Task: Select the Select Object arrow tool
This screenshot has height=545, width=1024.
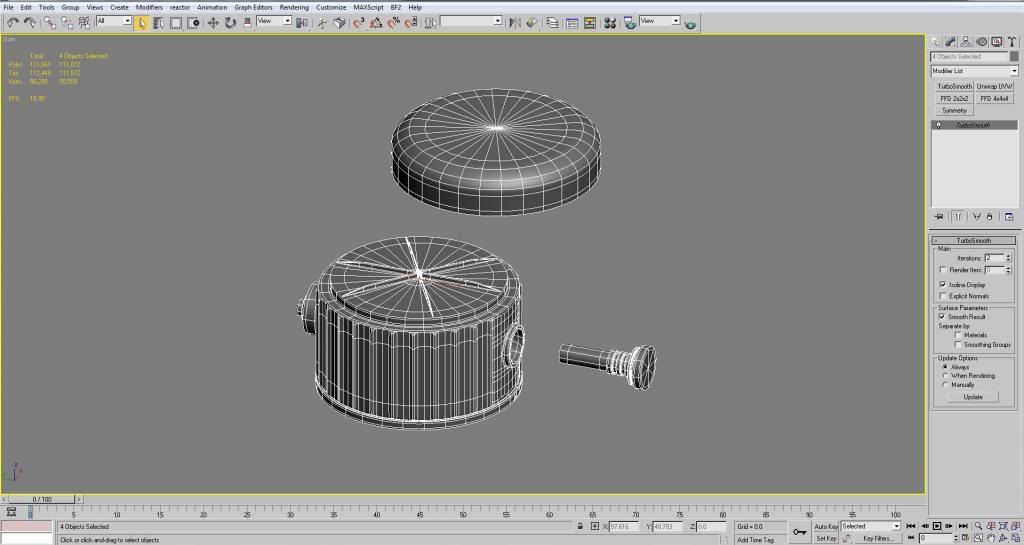Action: 142,22
